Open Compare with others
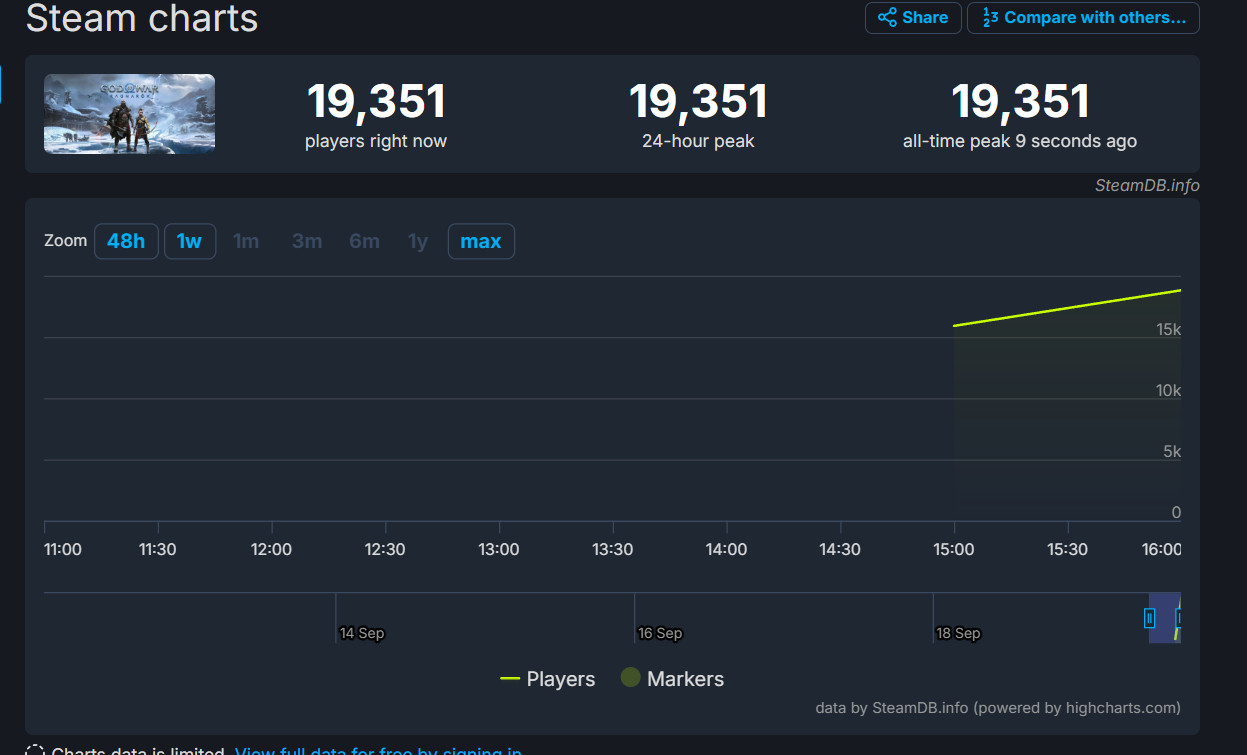 [x=1083, y=18]
